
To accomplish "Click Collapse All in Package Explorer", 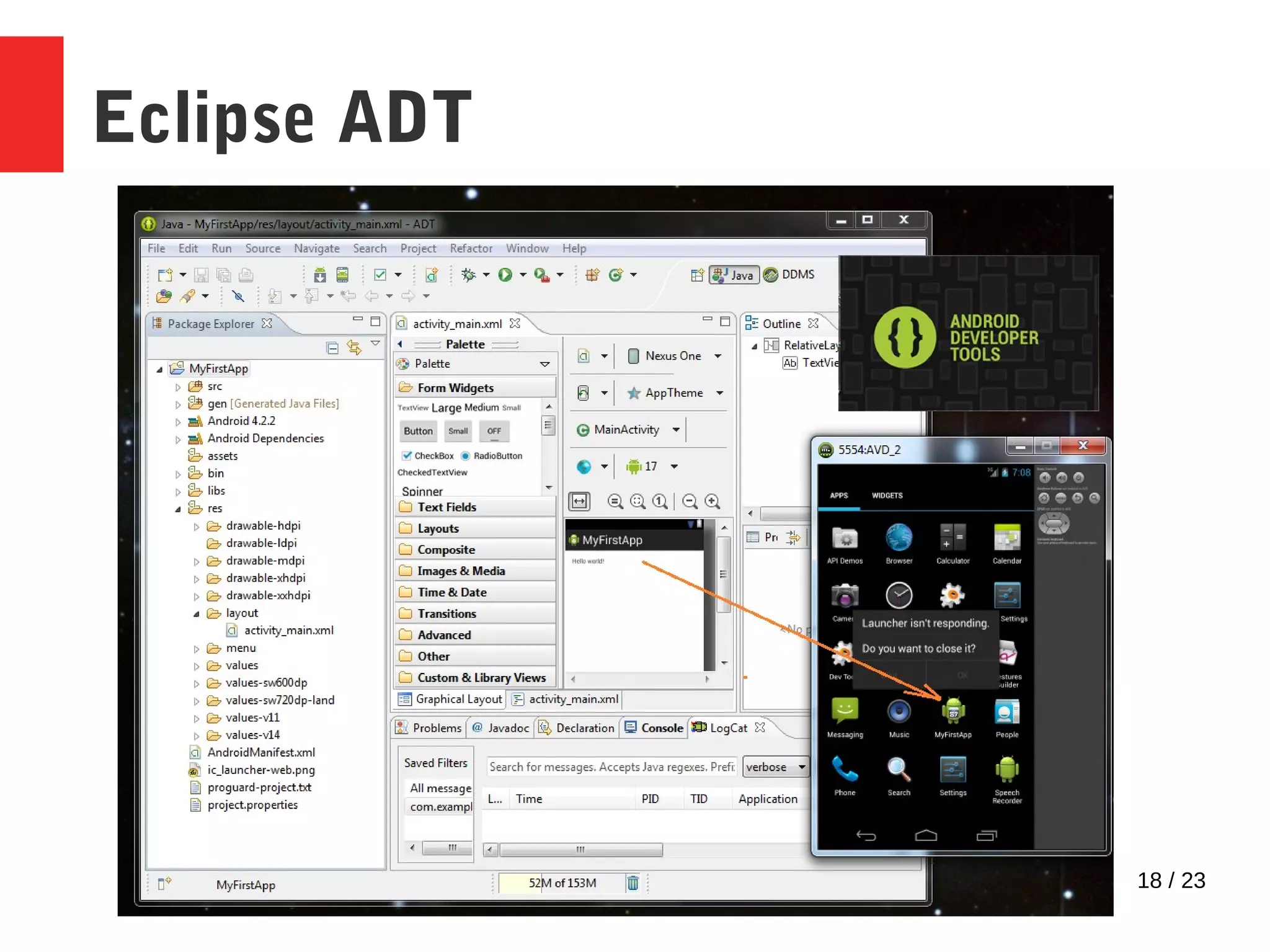I will (332, 347).
